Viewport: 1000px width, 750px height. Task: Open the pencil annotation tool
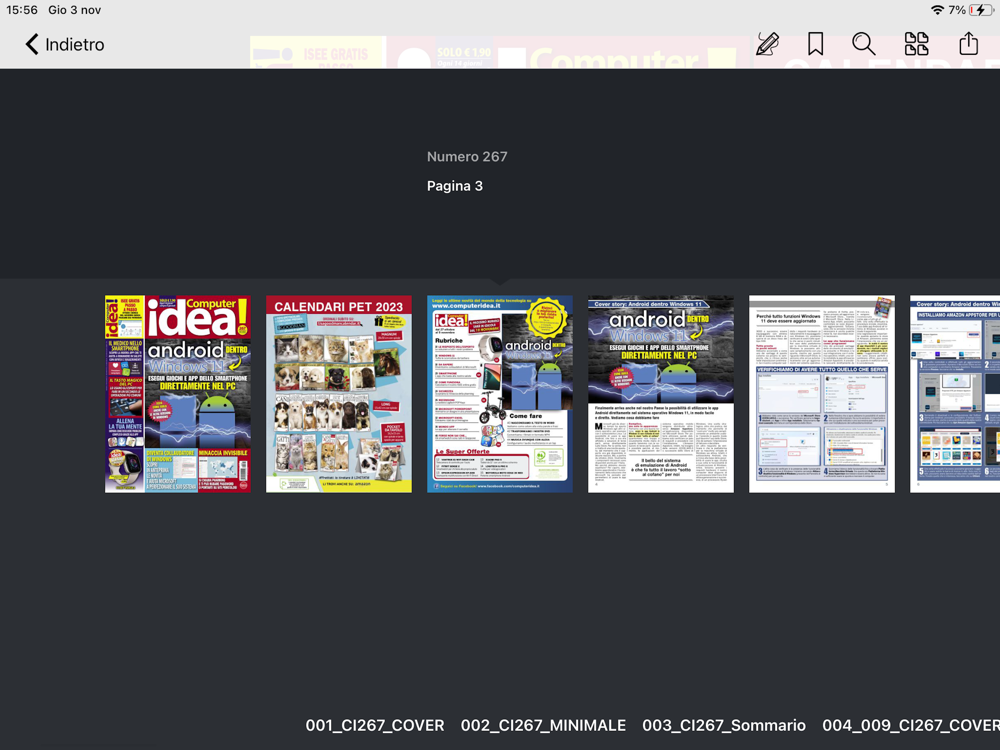click(x=767, y=44)
